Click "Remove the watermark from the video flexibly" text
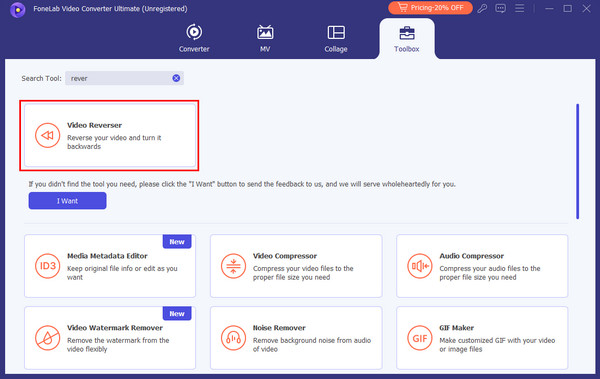 (x=118, y=345)
